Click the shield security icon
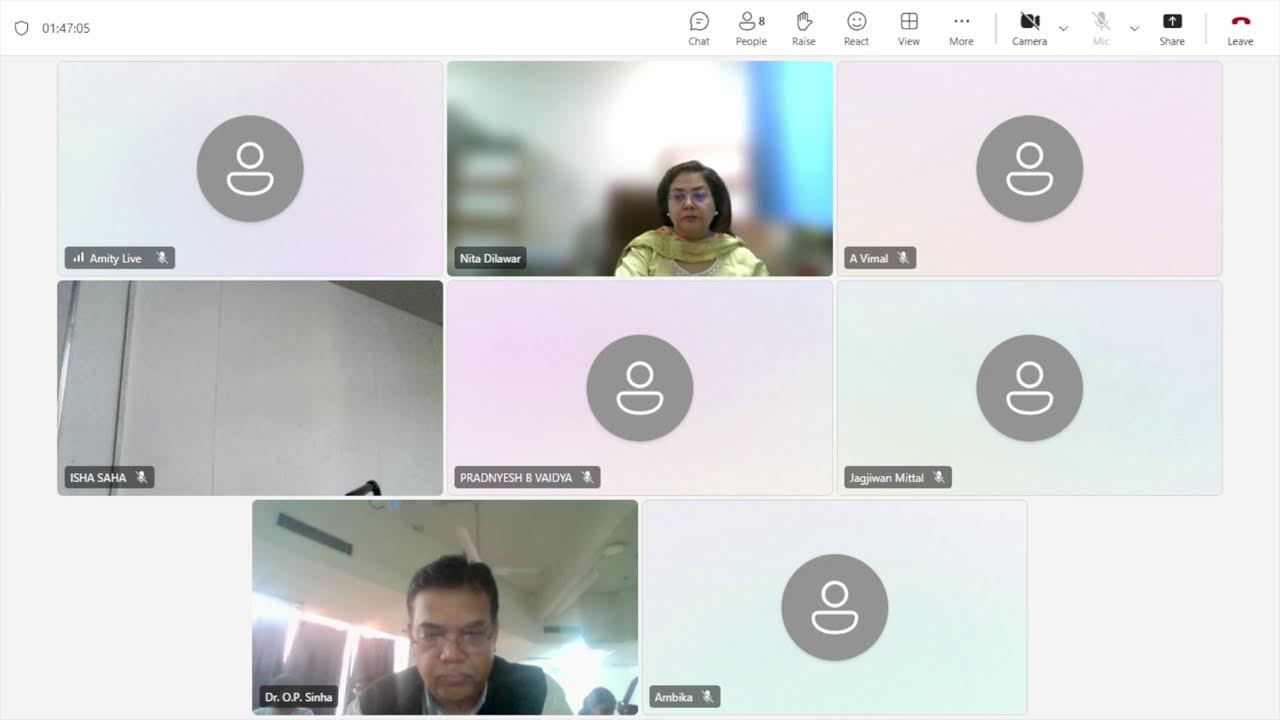The height and width of the screenshot is (720, 1280). click(x=21, y=28)
